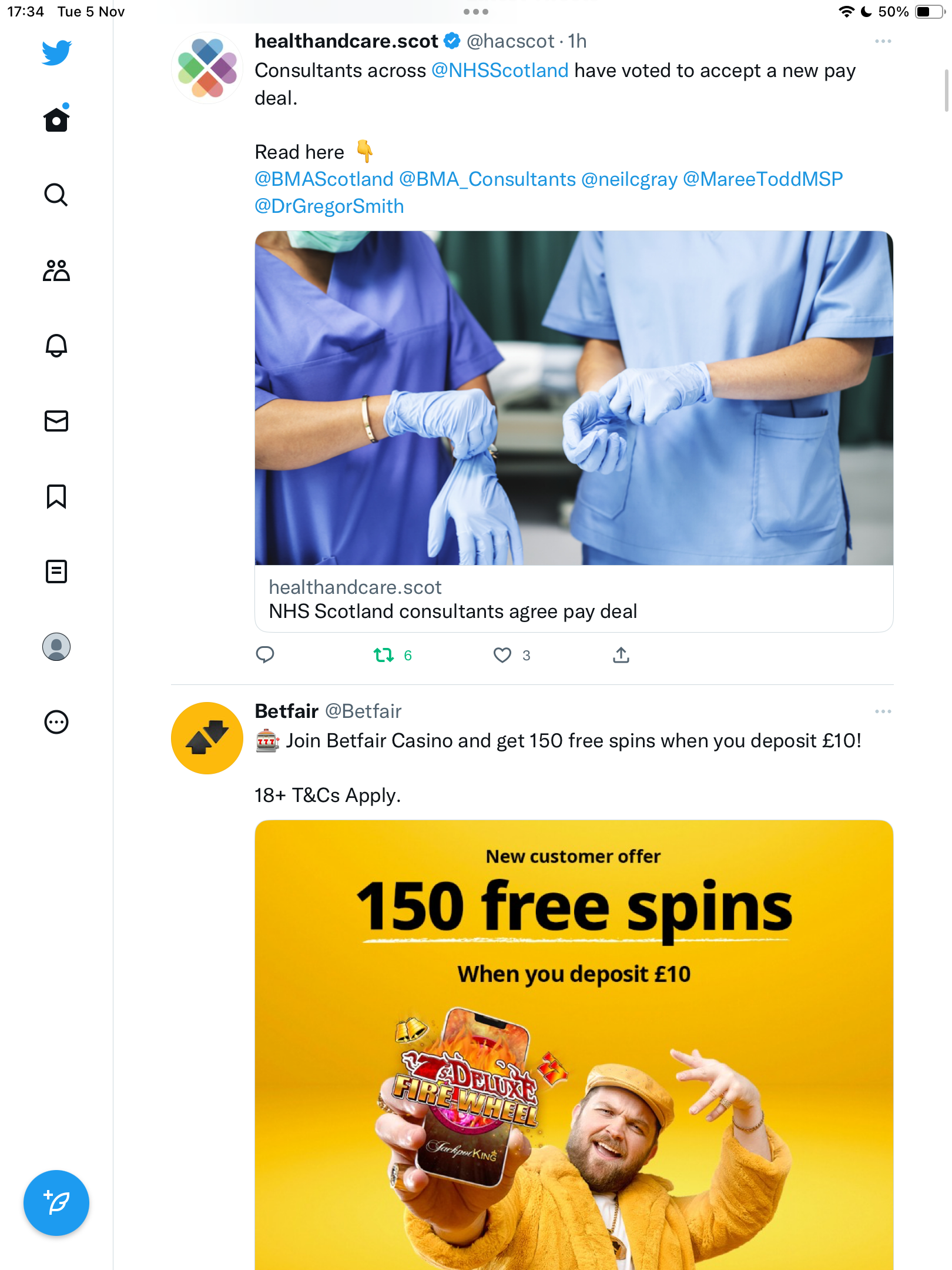Screen dimensions: 952x1270
Task: Open Communities people icon
Action: click(56, 270)
